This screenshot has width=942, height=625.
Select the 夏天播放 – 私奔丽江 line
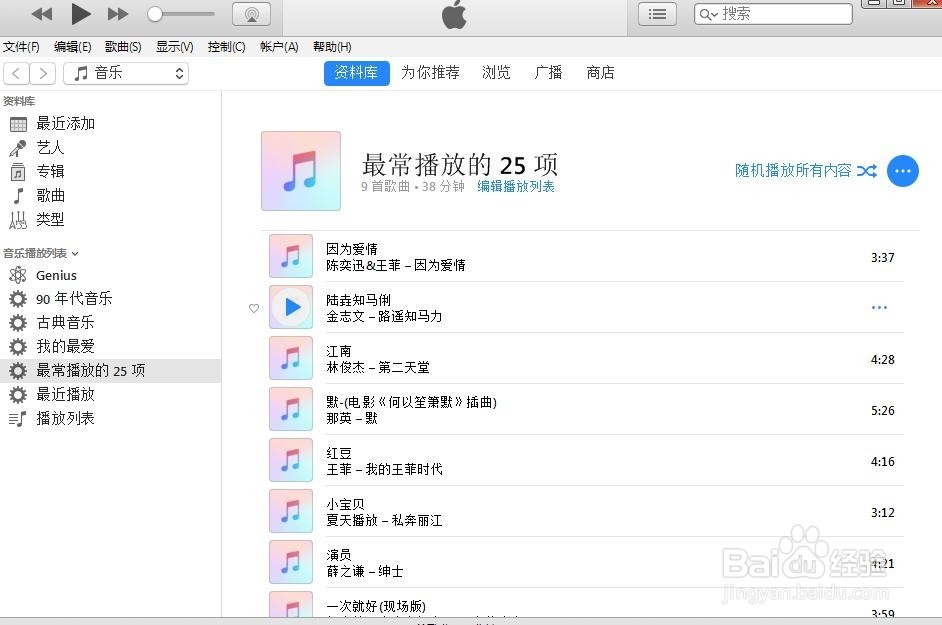click(384, 520)
